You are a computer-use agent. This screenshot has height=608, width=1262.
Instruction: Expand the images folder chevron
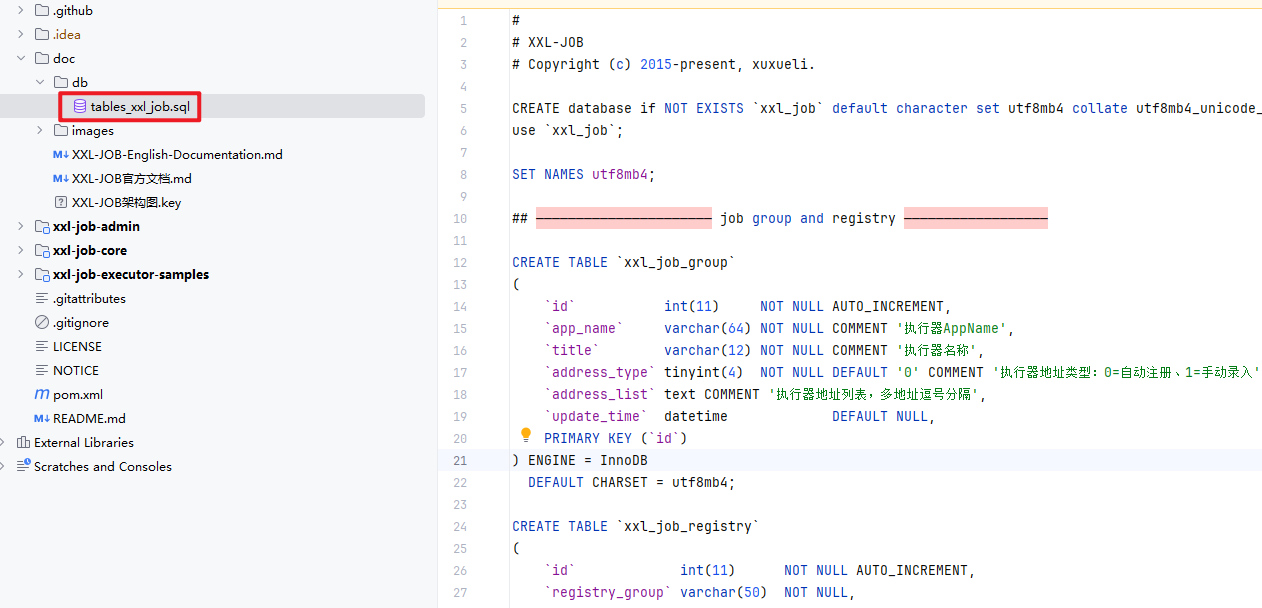pos(40,130)
